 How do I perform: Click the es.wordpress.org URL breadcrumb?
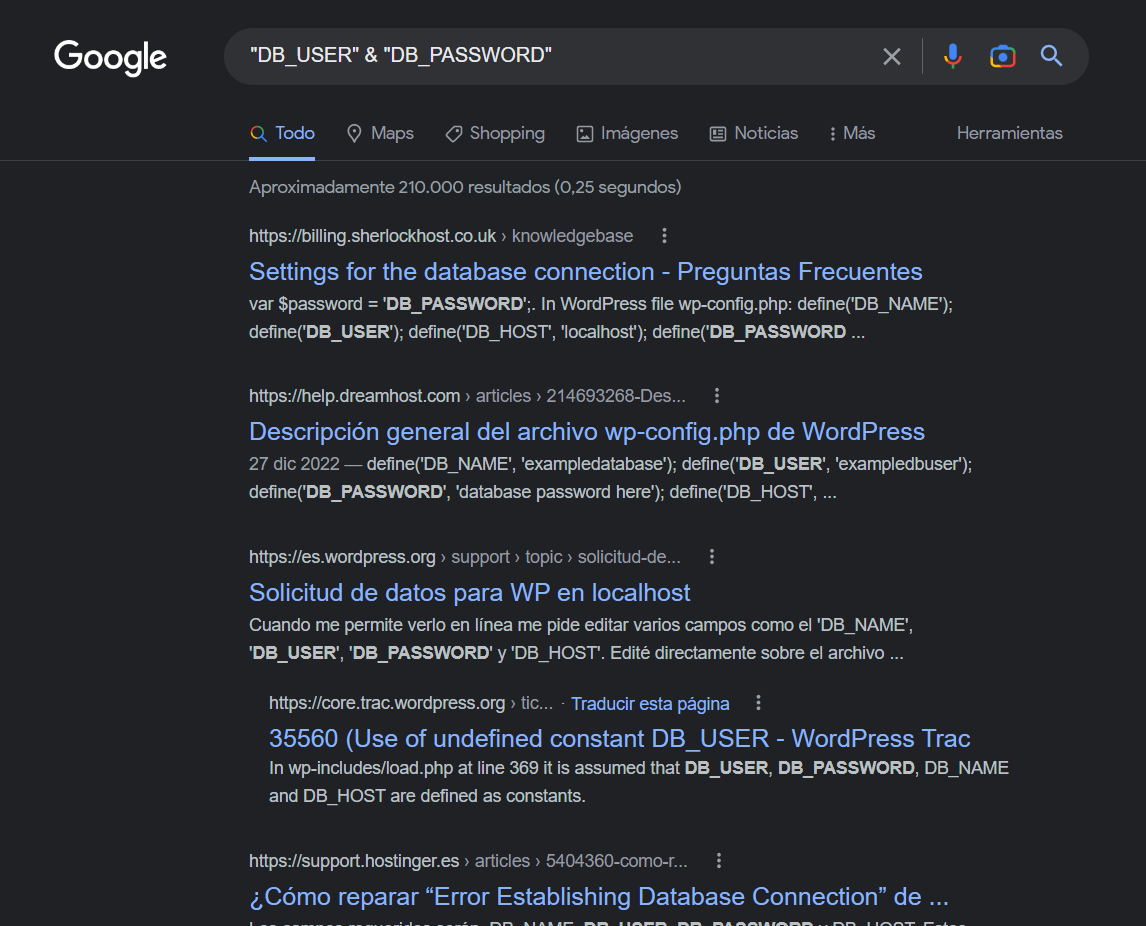(464, 557)
